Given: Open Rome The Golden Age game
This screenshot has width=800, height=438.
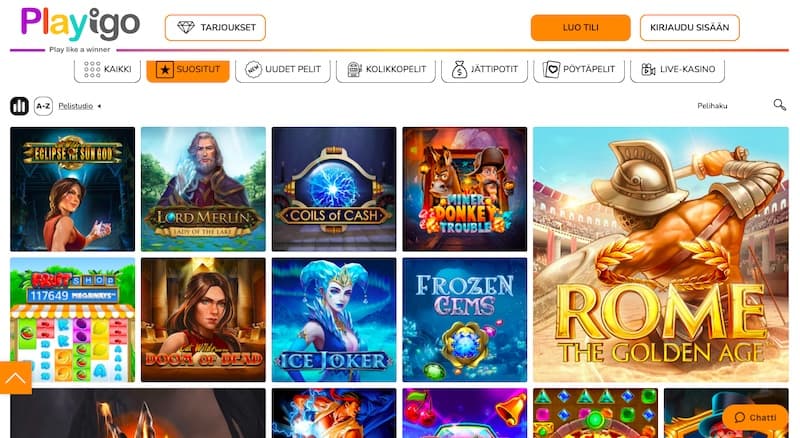Looking at the screenshot, I should tap(661, 254).
